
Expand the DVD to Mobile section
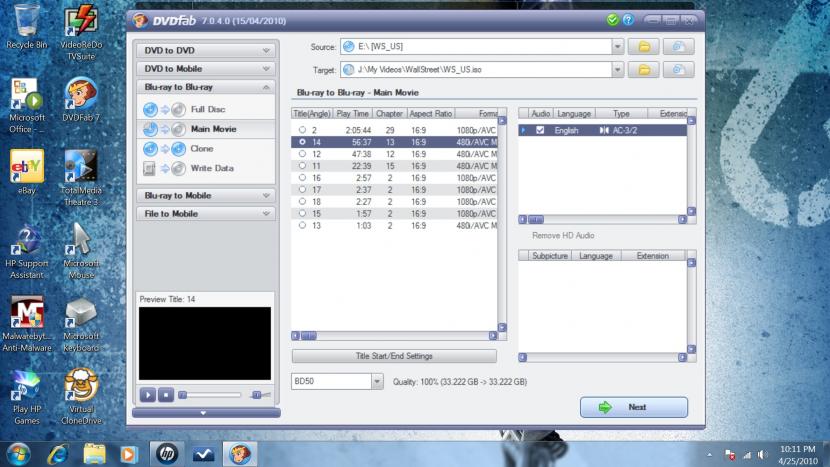[206, 69]
